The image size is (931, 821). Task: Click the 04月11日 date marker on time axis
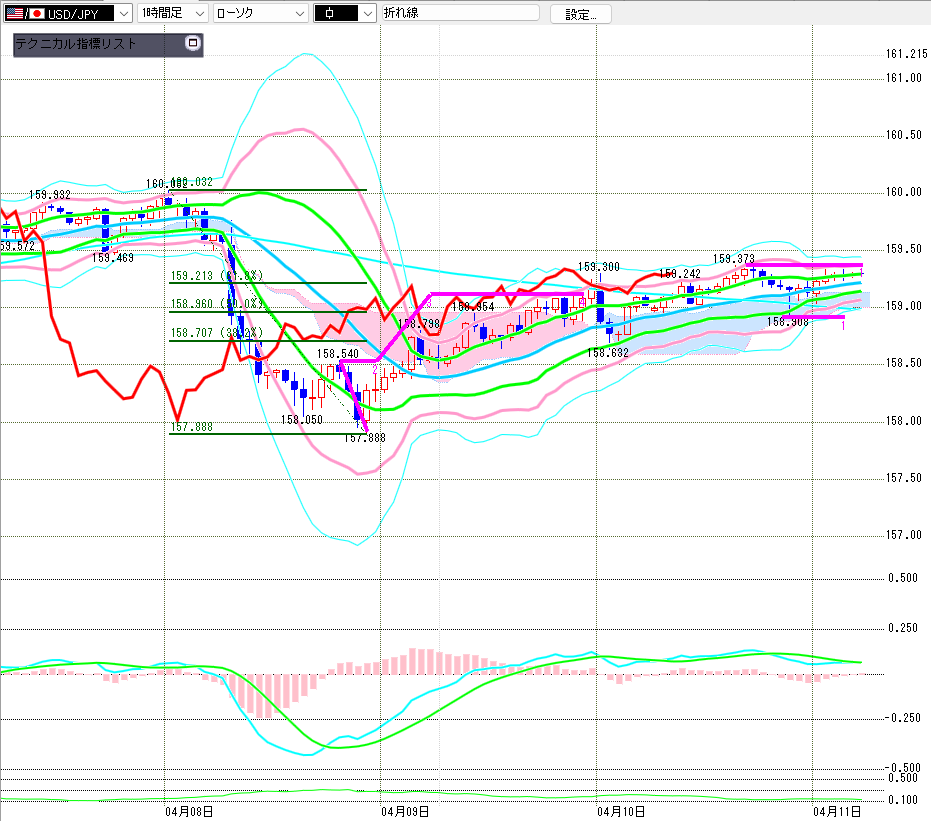tap(837, 810)
